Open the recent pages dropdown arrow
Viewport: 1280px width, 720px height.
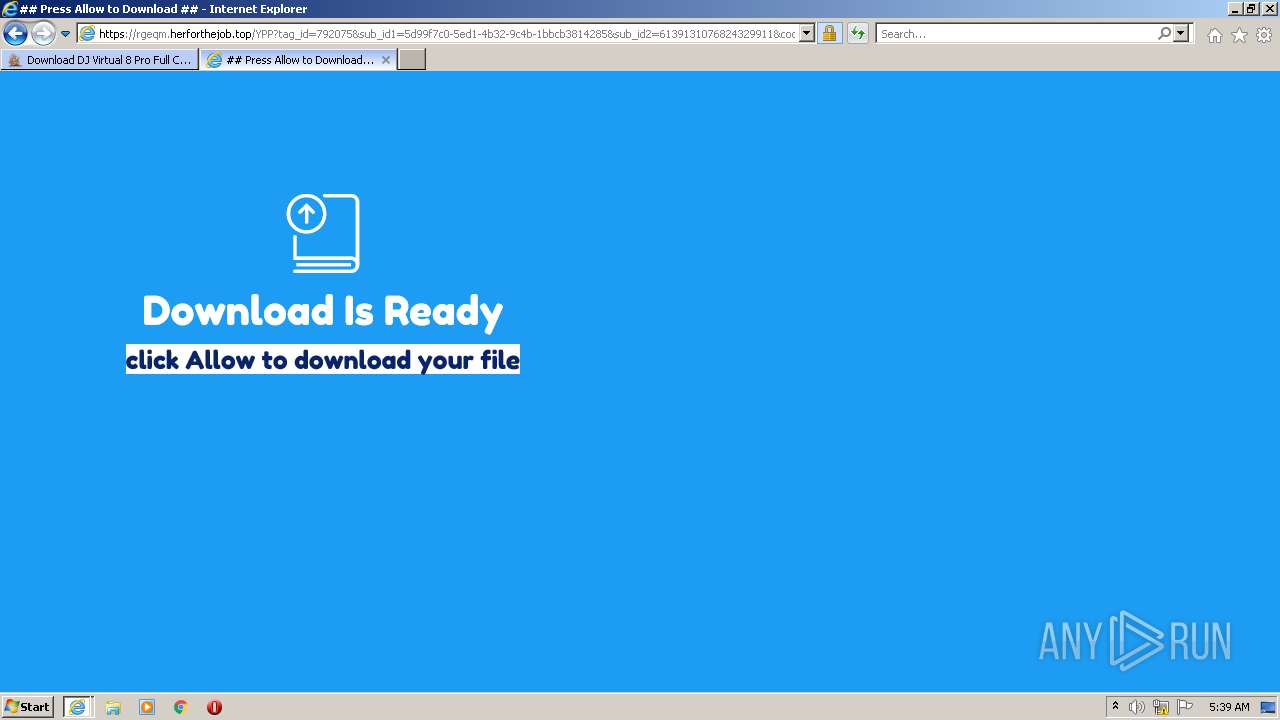click(x=65, y=34)
